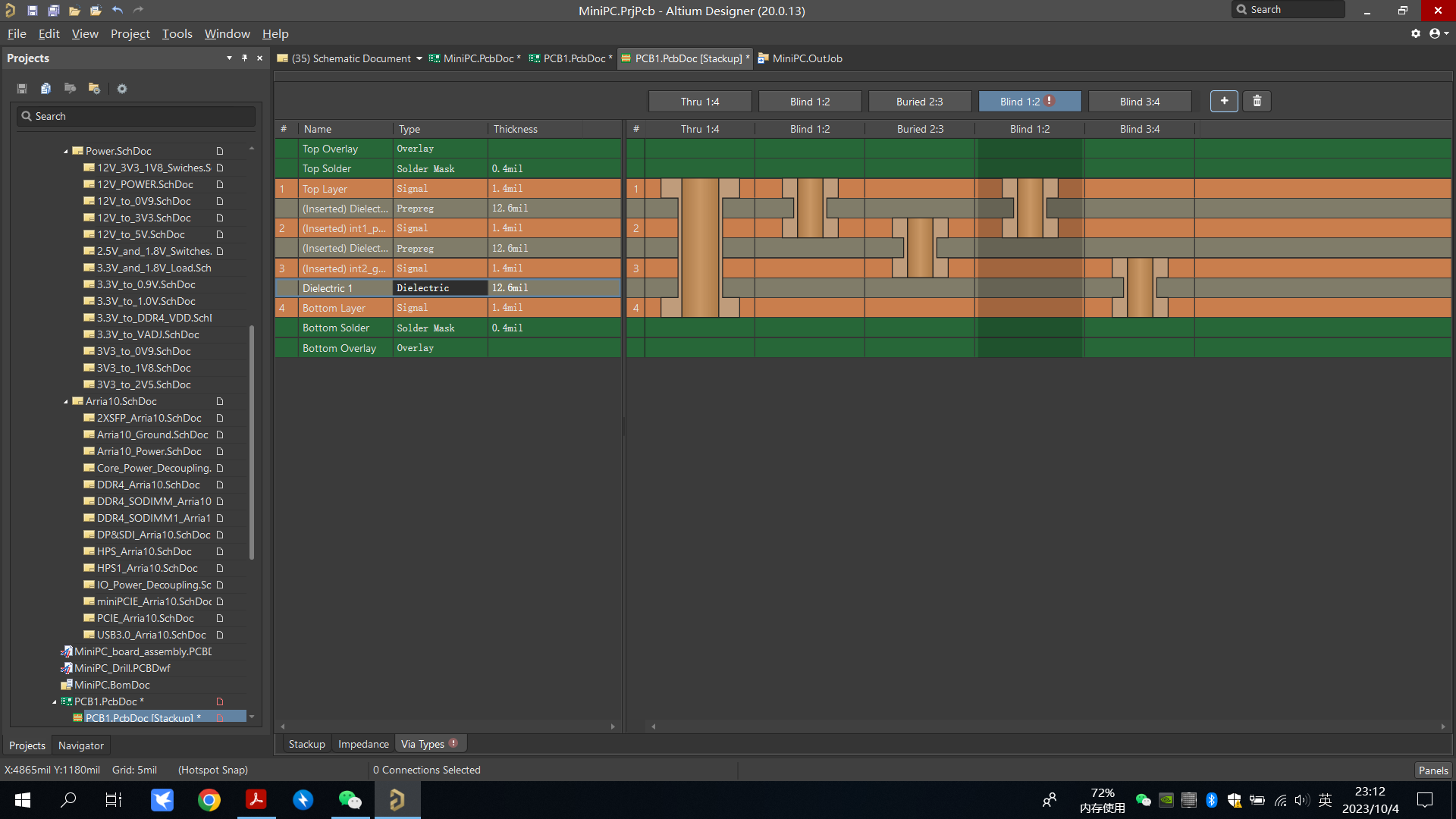Select 12V_to_5V.SchDoc in project tree
Viewport: 1456px width, 819px height.
coord(140,234)
